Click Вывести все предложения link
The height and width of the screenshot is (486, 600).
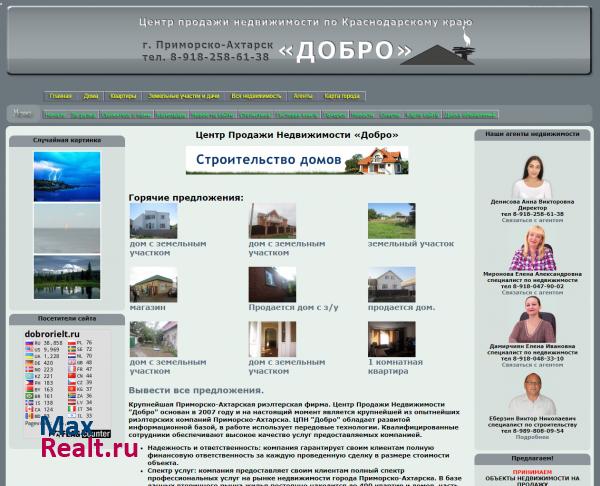click(196, 391)
